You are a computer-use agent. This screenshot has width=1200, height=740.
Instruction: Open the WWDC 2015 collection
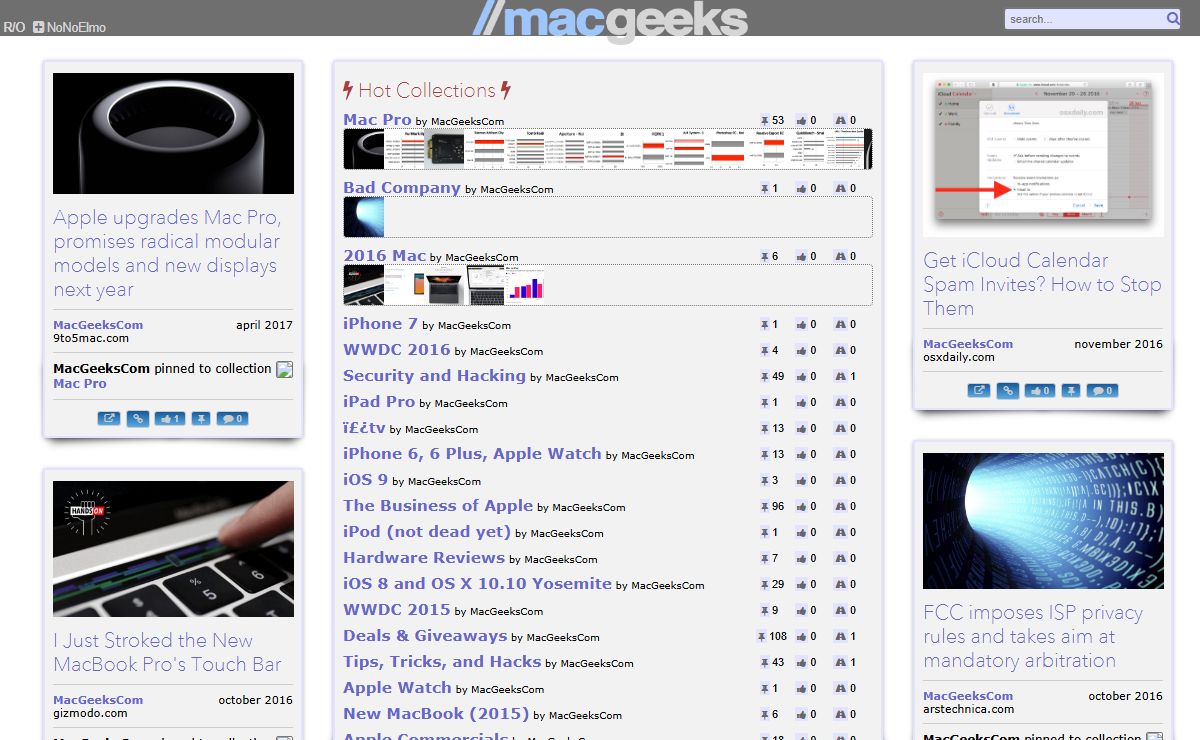click(397, 609)
